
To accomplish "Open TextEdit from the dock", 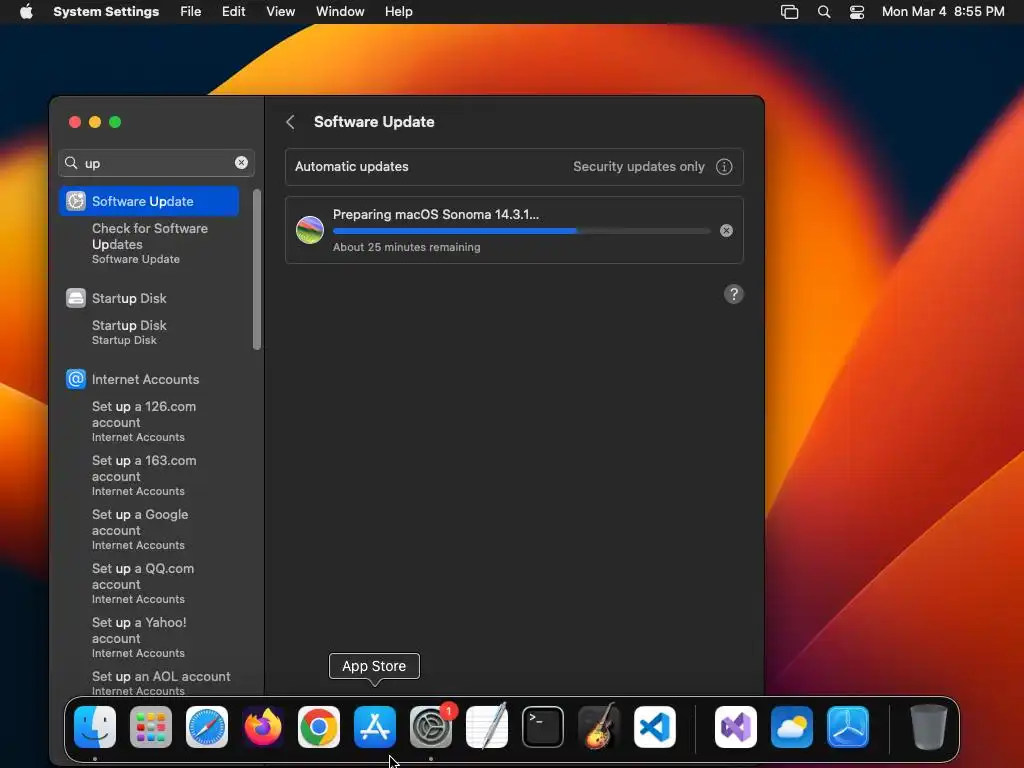I will (487, 726).
